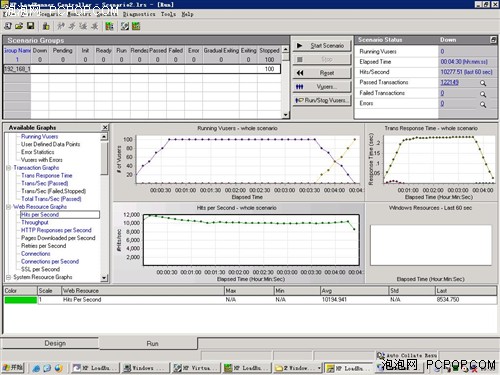Image resolution: width=500 pixels, height=375 pixels.
Task: Open the Scenario menu
Action: 50,14
